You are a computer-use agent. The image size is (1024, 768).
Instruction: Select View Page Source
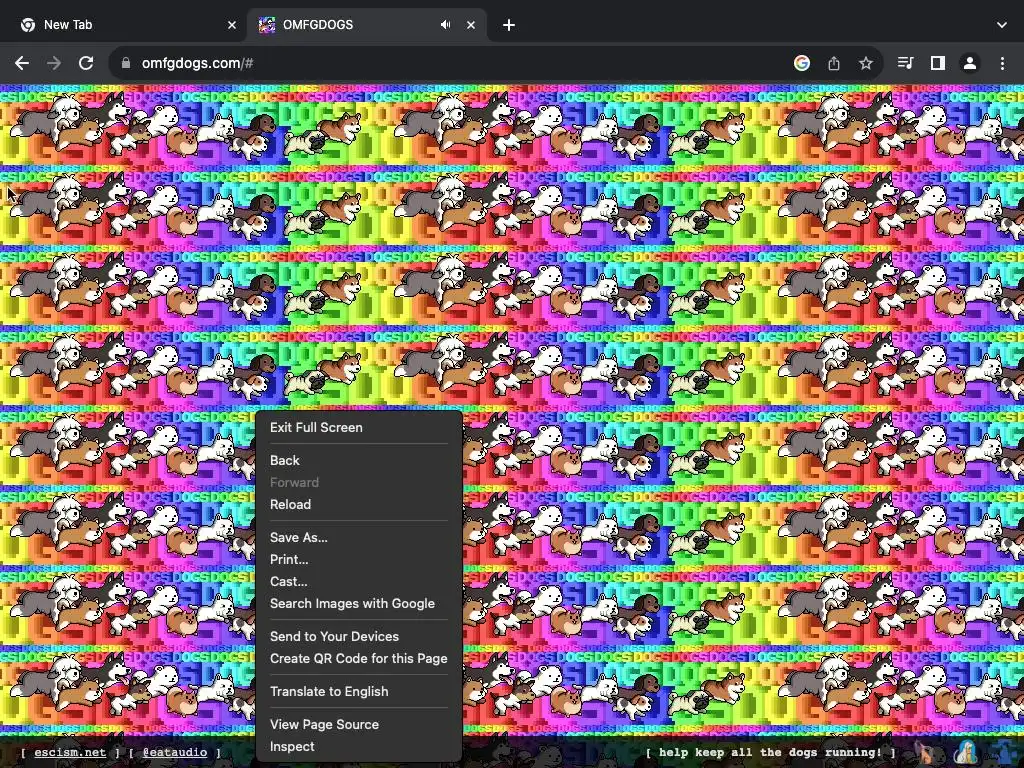tap(359, 724)
